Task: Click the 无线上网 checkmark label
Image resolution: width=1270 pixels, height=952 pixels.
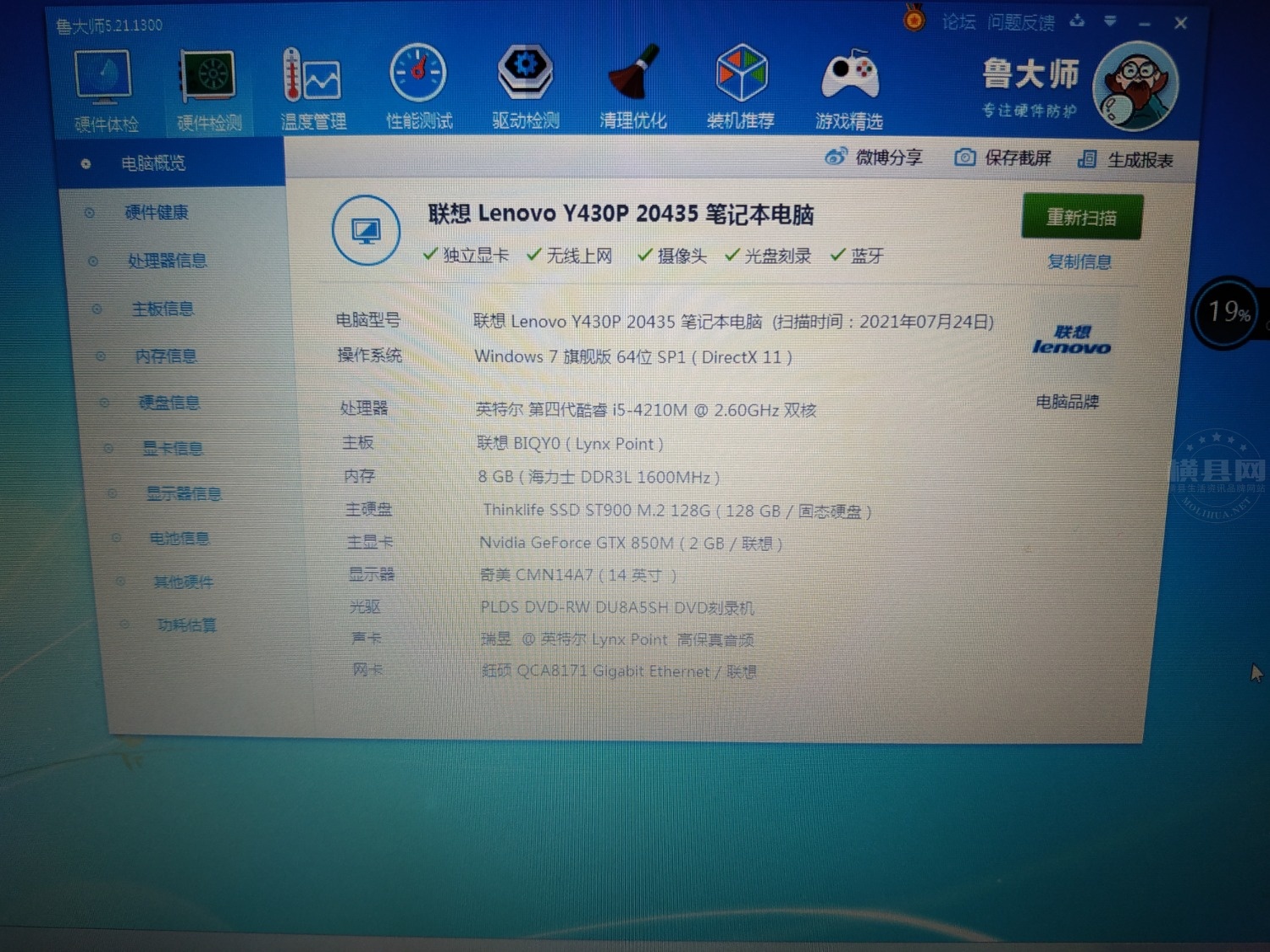Action: point(570,256)
